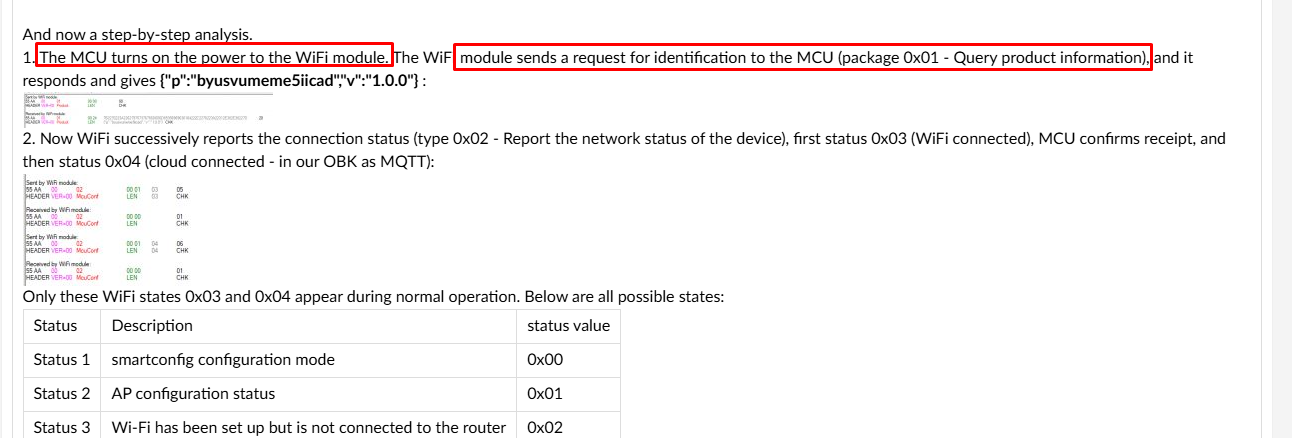This screenshot has height=438, width=1292.
Task: Click the step 2 paragraph about WiFi connection status
Action: 620,139
